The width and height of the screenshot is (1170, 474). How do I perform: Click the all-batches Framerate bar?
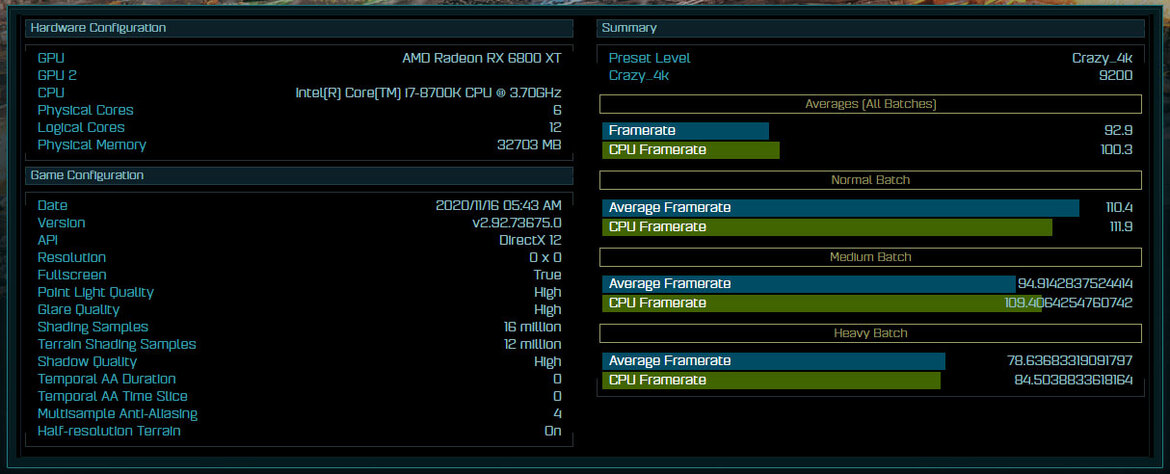[686, 131]
